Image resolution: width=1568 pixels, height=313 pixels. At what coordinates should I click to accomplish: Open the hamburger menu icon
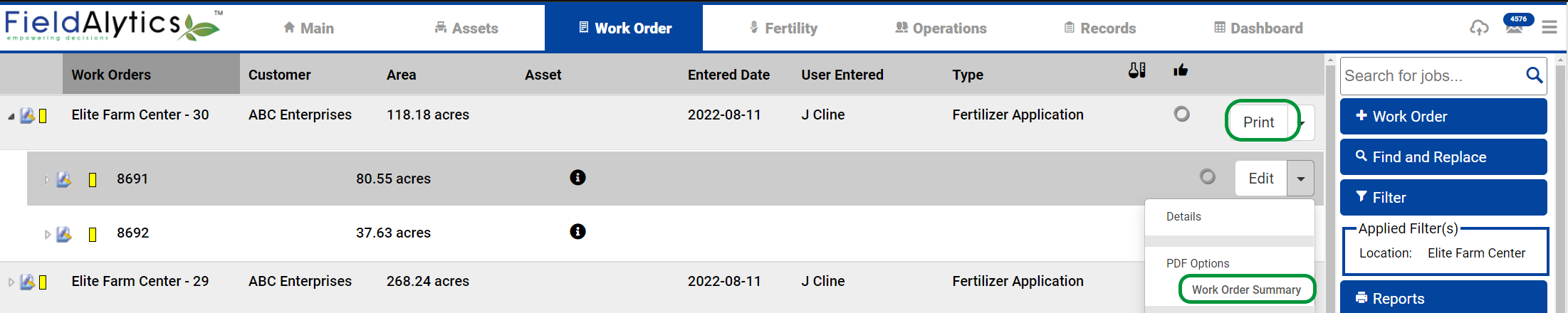1549,28
